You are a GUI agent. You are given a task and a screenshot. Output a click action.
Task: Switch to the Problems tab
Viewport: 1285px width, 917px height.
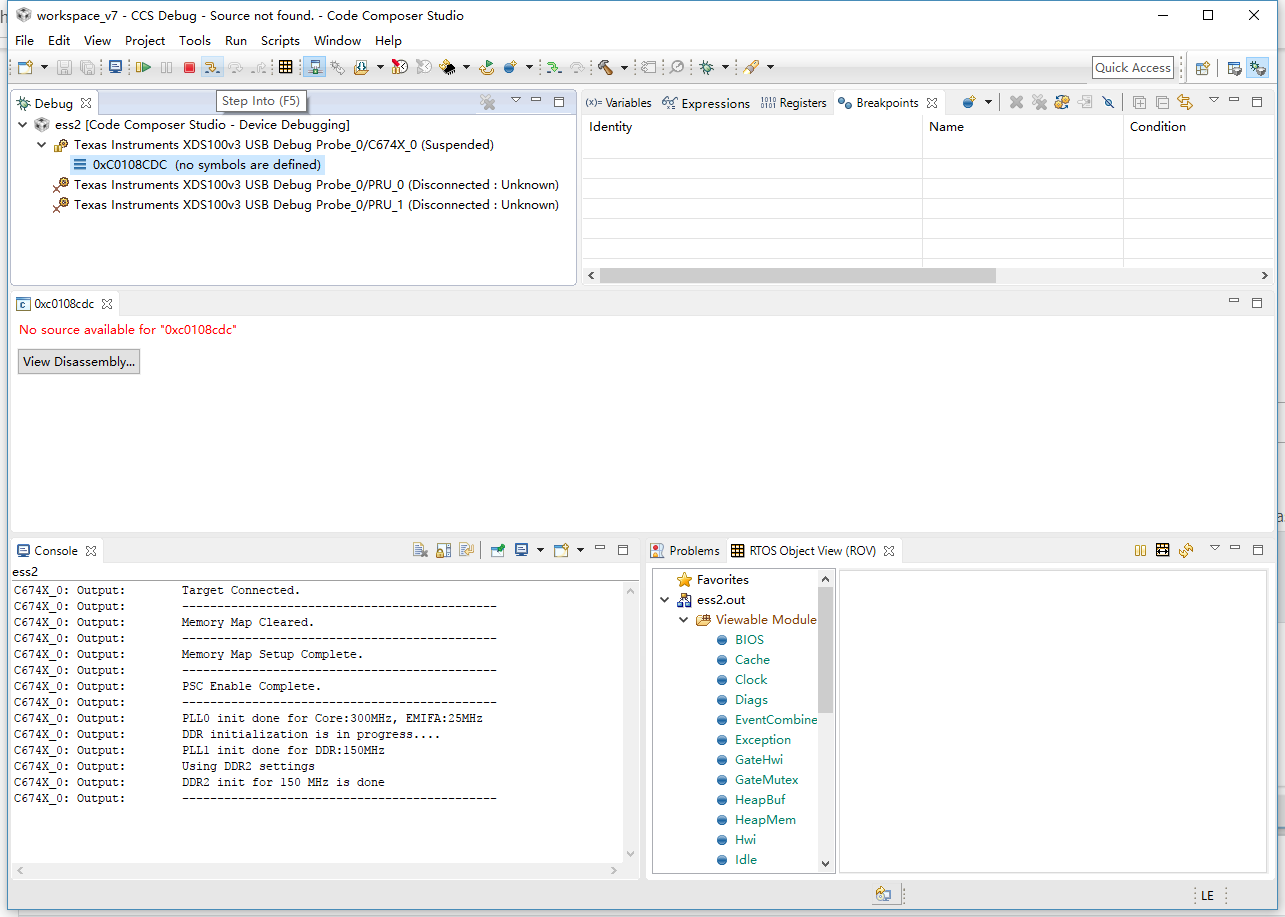[x=685, y=551]
